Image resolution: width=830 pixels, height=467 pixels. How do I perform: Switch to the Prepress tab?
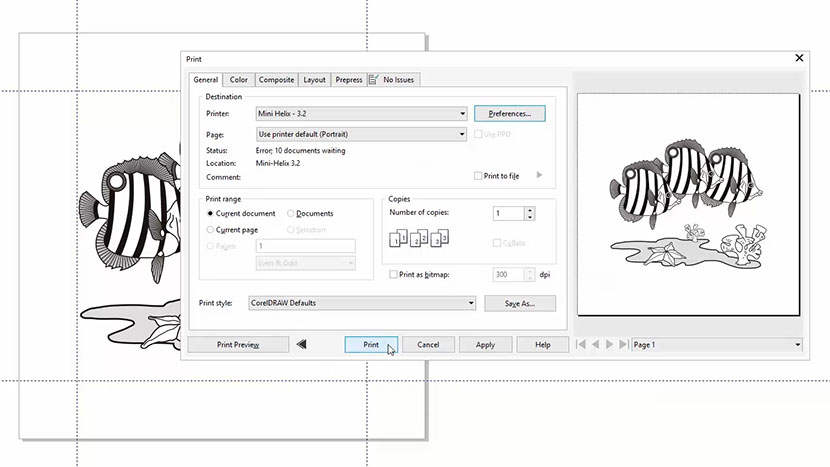(349, 80)
